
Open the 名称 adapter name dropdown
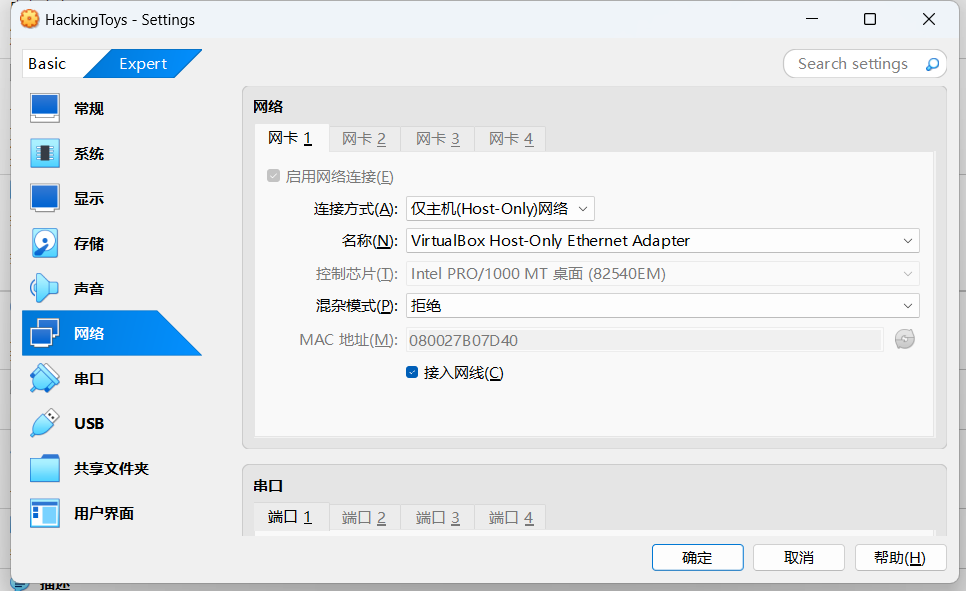[662, 241]
